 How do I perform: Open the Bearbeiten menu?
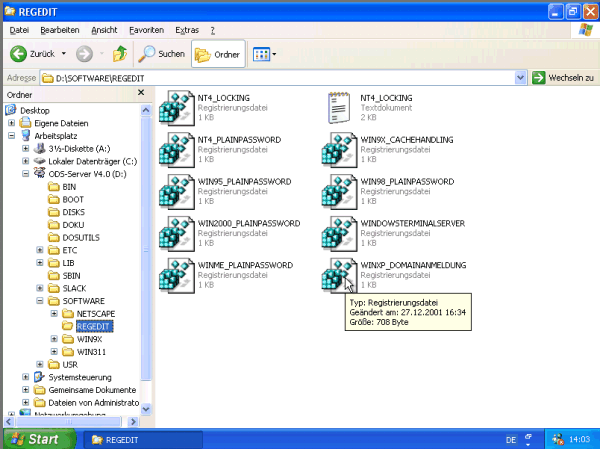pyautogui.click(x=60, y=30)
